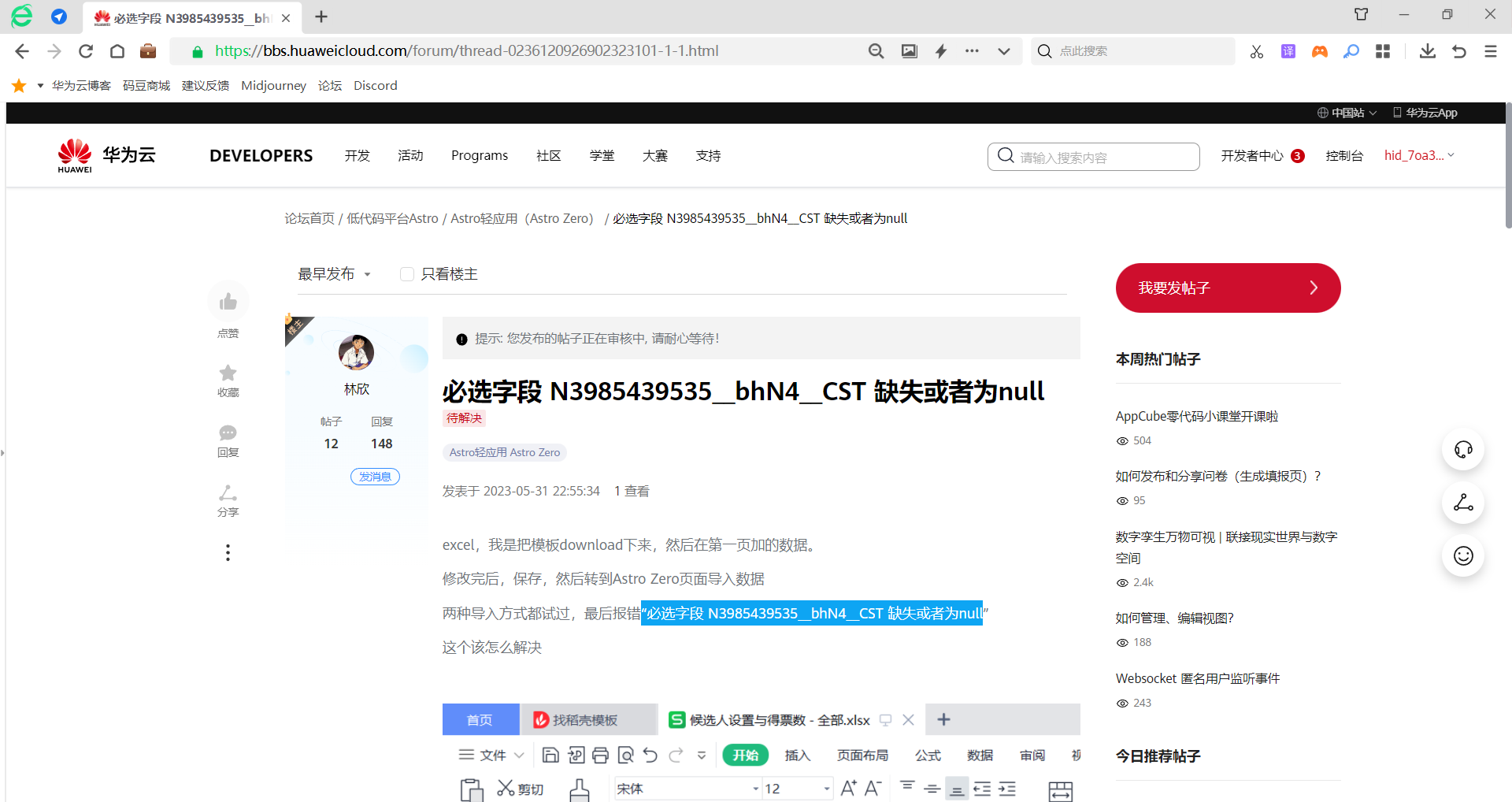Open the 华为云App link

click(x=1425, y=113)
